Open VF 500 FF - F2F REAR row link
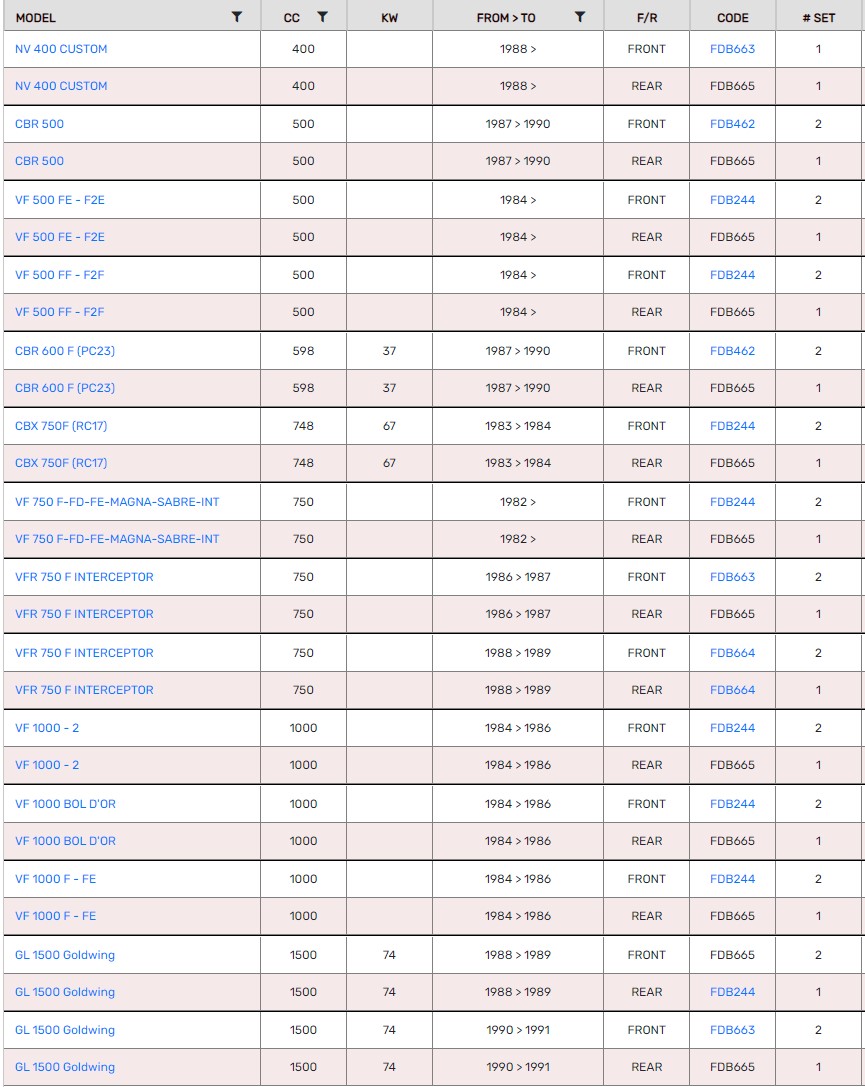The width and height of the screenshot is (865, 1087). click(60, 312)
